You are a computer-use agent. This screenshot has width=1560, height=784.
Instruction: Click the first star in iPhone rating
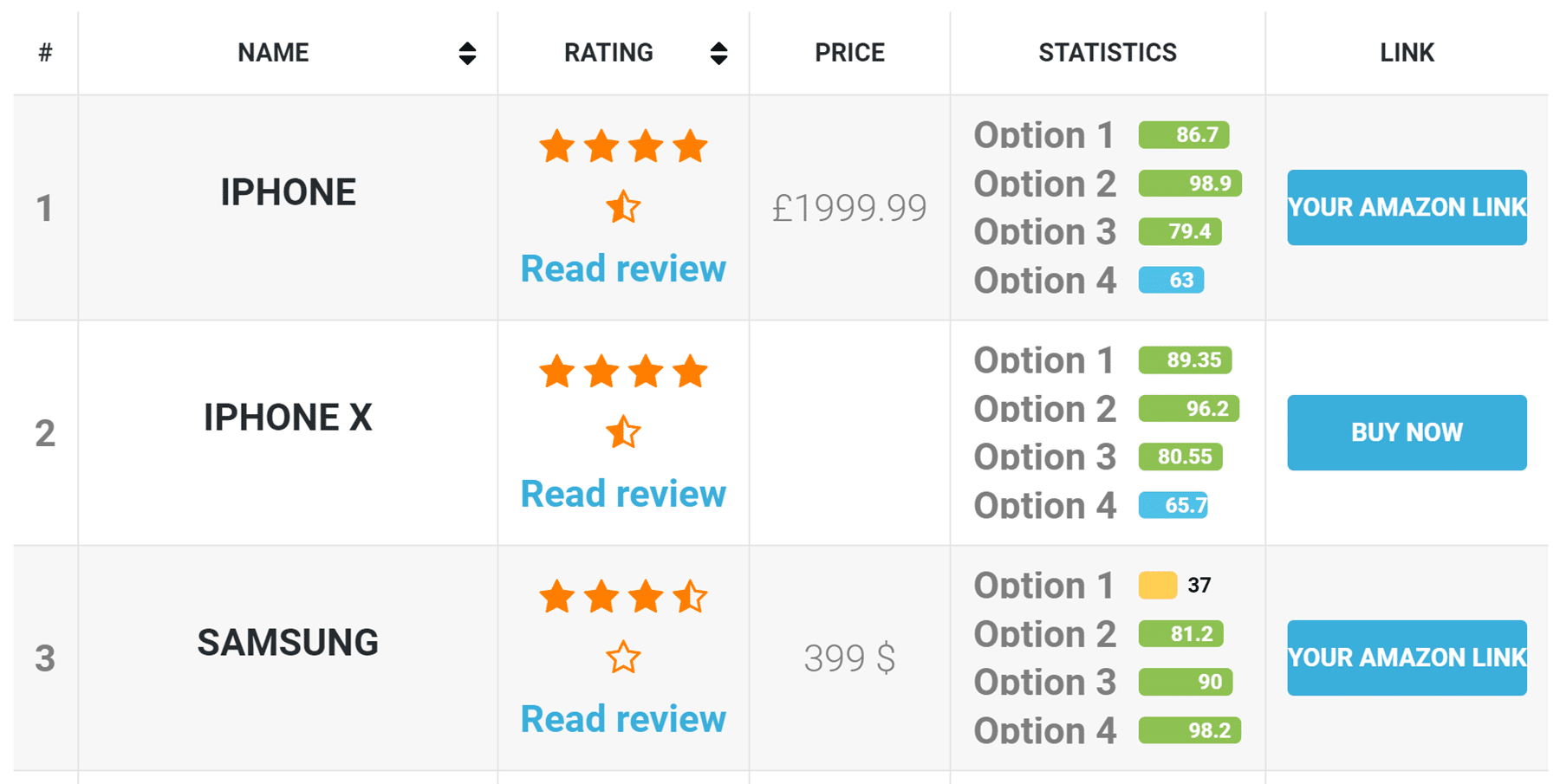point(556,146)
